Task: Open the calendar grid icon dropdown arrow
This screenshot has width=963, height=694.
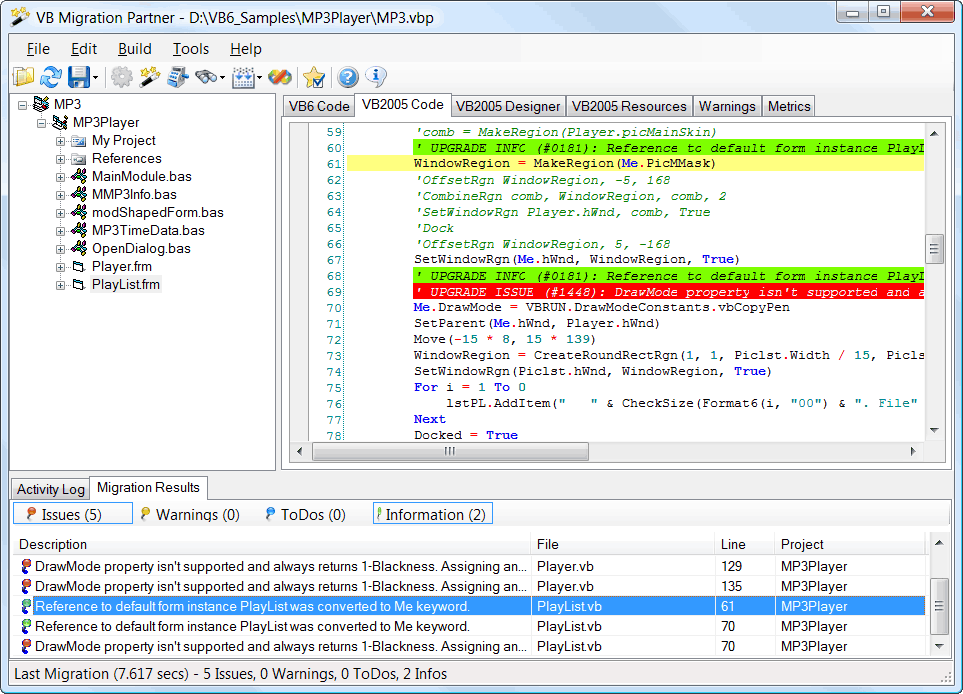Action: (259, 78)
